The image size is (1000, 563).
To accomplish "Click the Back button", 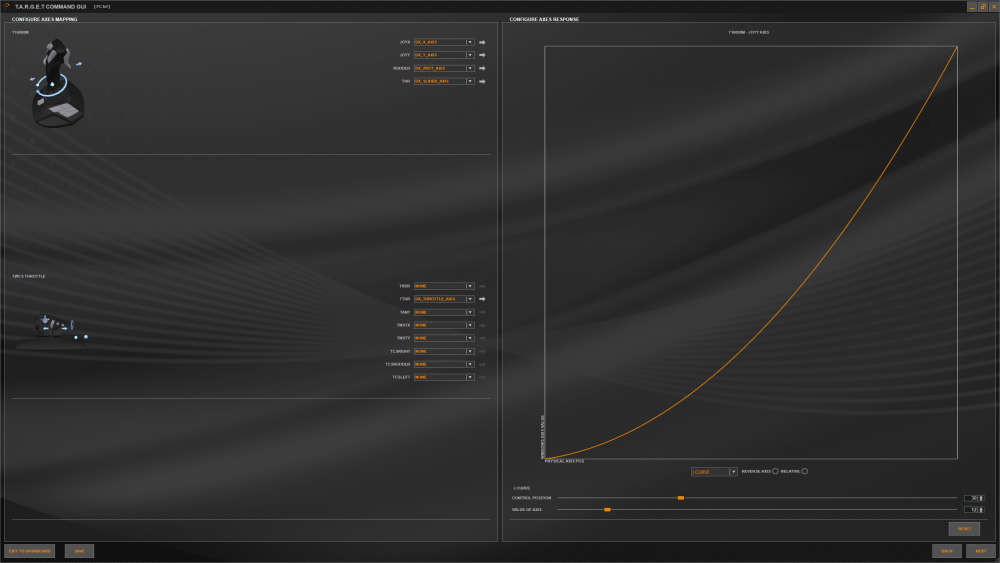I will coord(947,551).
